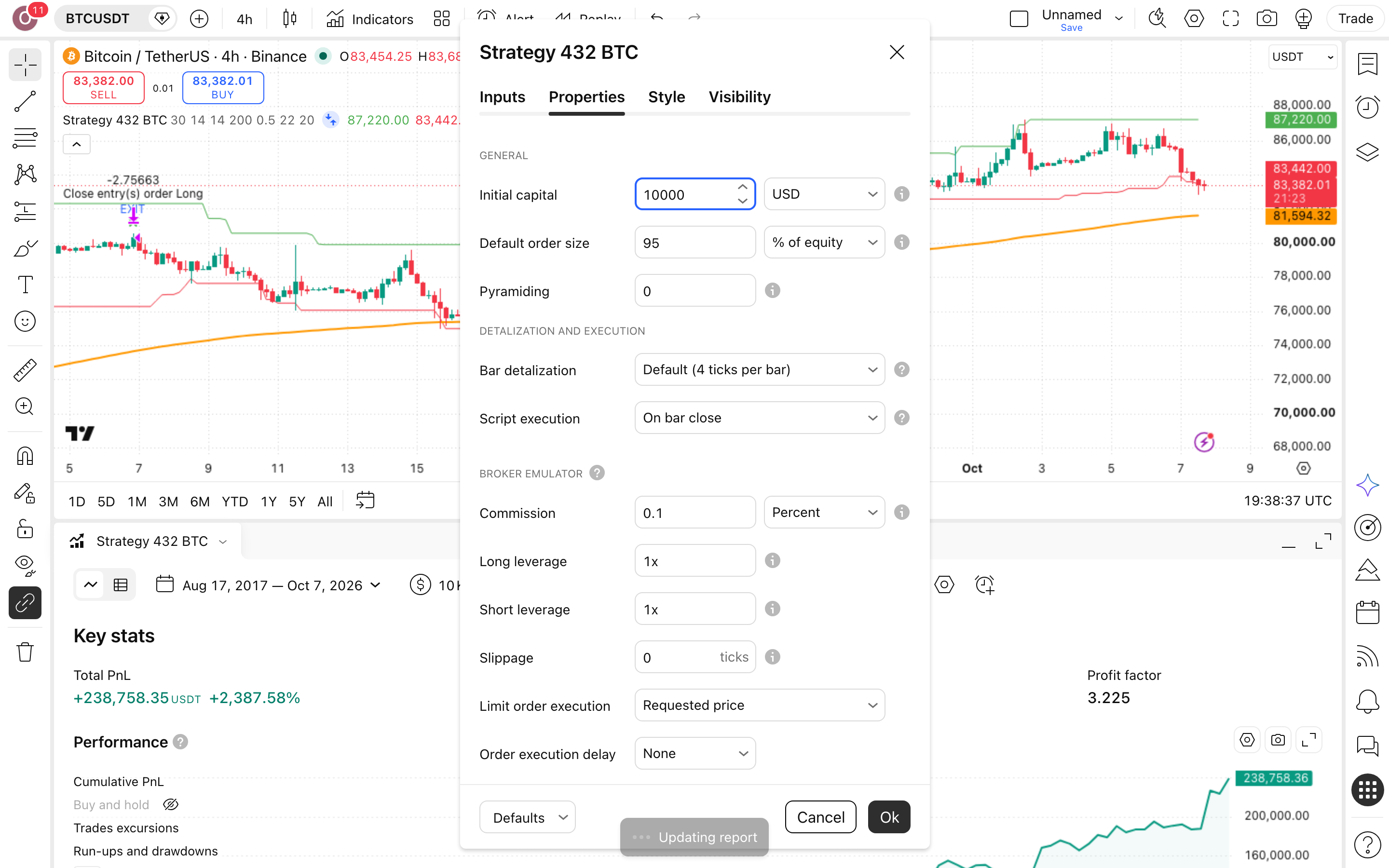Click the BUY price button
The height and width of the screenshot is (868, 1389).
pos(223,87)
